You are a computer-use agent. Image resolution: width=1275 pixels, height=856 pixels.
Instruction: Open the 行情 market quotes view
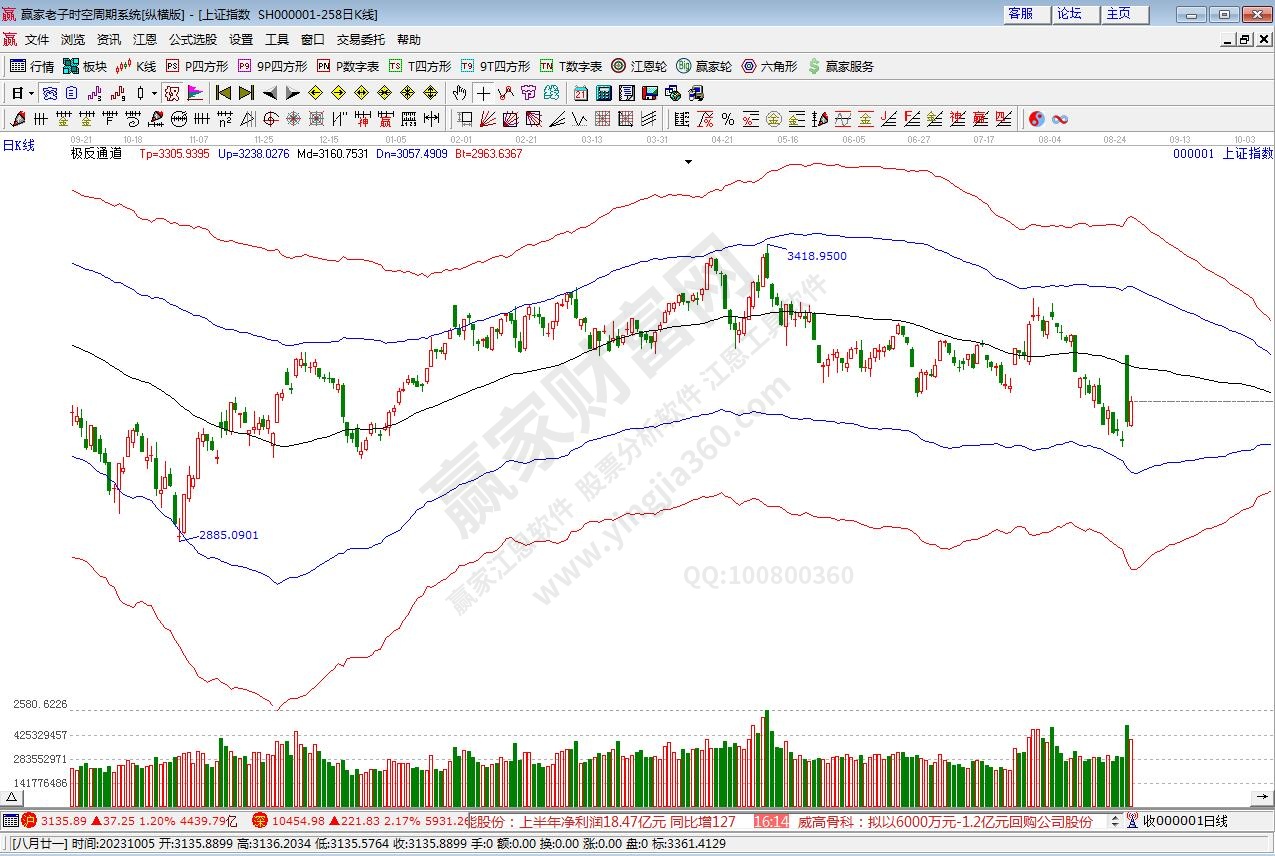(32, 67)
